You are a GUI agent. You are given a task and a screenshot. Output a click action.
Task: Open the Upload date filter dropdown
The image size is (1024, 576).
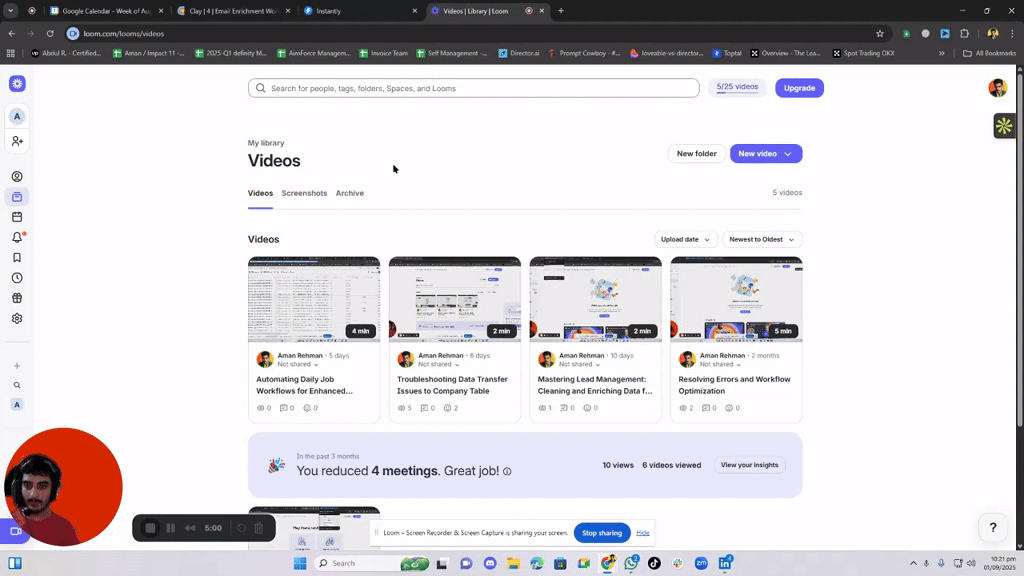click(x=685, y=239)
